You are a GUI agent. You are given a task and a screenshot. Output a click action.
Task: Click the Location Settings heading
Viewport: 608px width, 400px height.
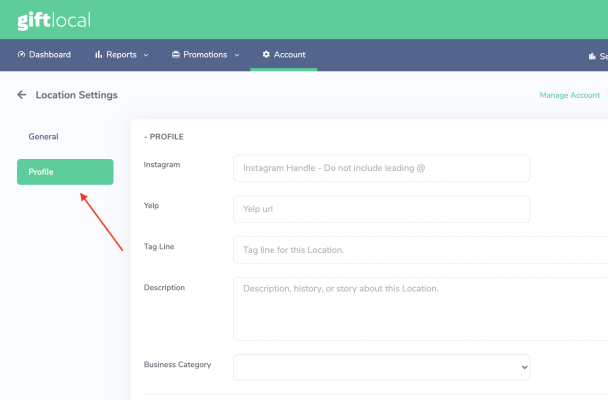[x=76, y=95]
